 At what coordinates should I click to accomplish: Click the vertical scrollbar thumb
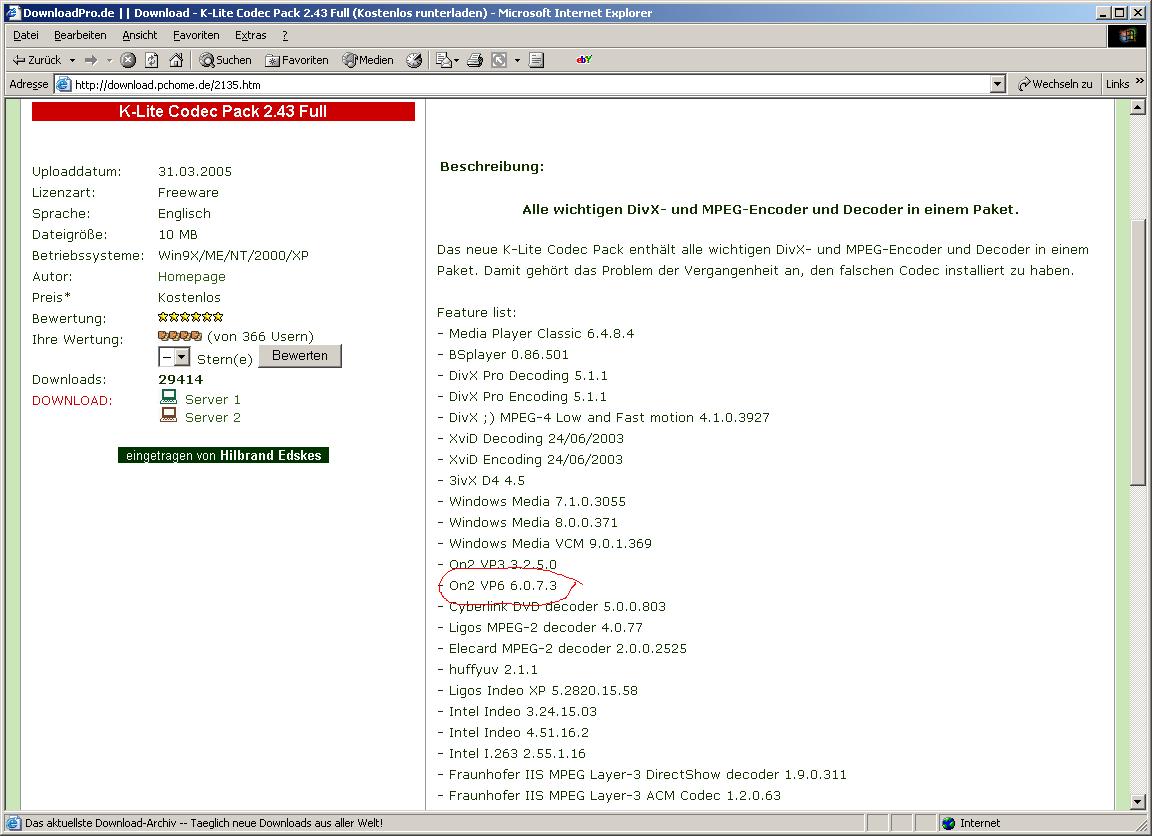1138,353
